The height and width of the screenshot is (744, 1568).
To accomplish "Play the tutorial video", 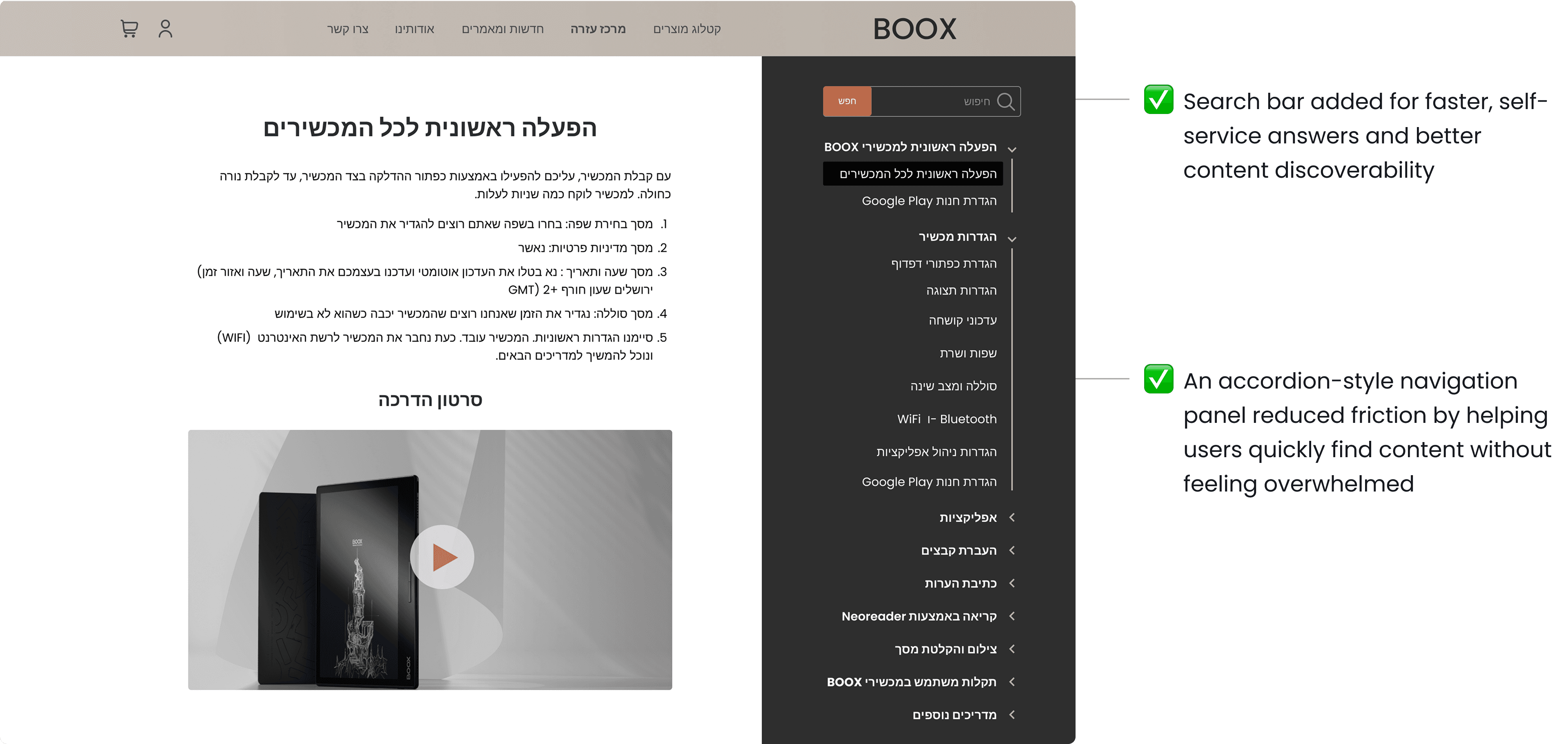I will click(x=442, y=557).
